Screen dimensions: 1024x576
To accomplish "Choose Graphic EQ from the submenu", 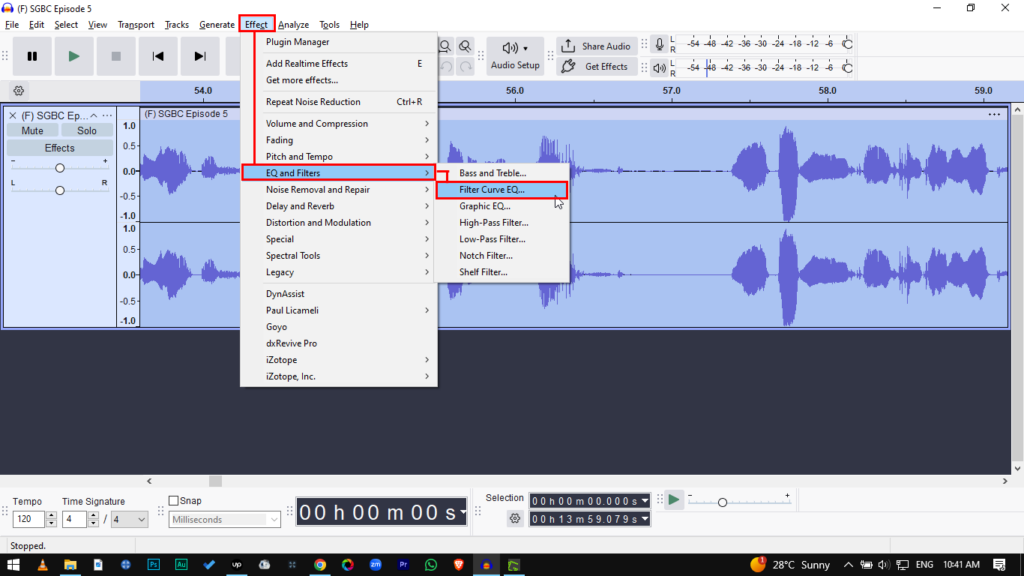I will point(485,206).
